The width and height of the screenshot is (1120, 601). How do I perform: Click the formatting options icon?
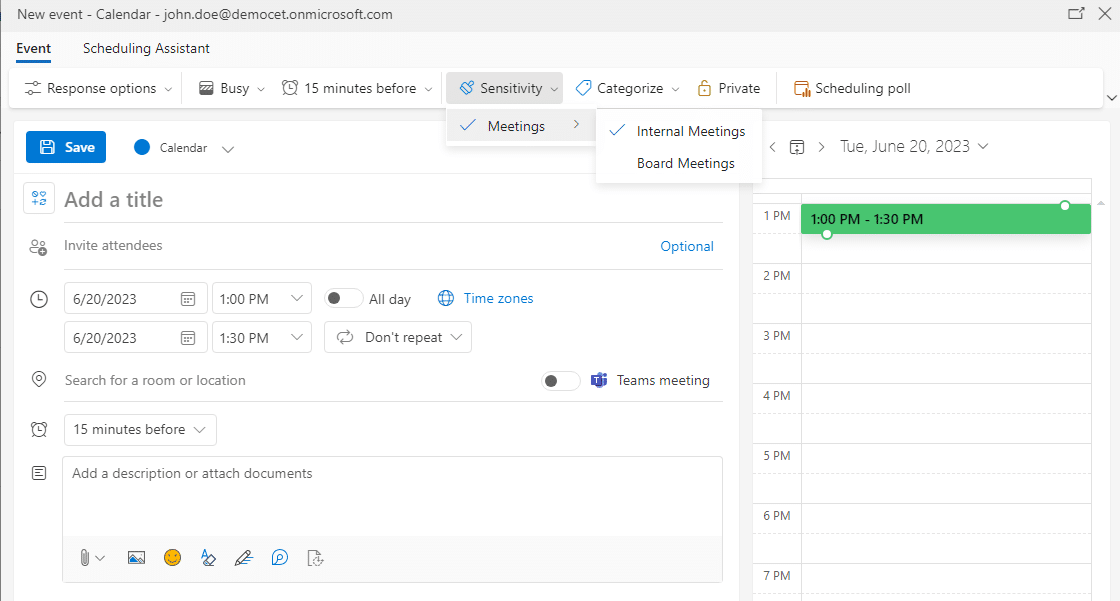[x=208, y=558]
